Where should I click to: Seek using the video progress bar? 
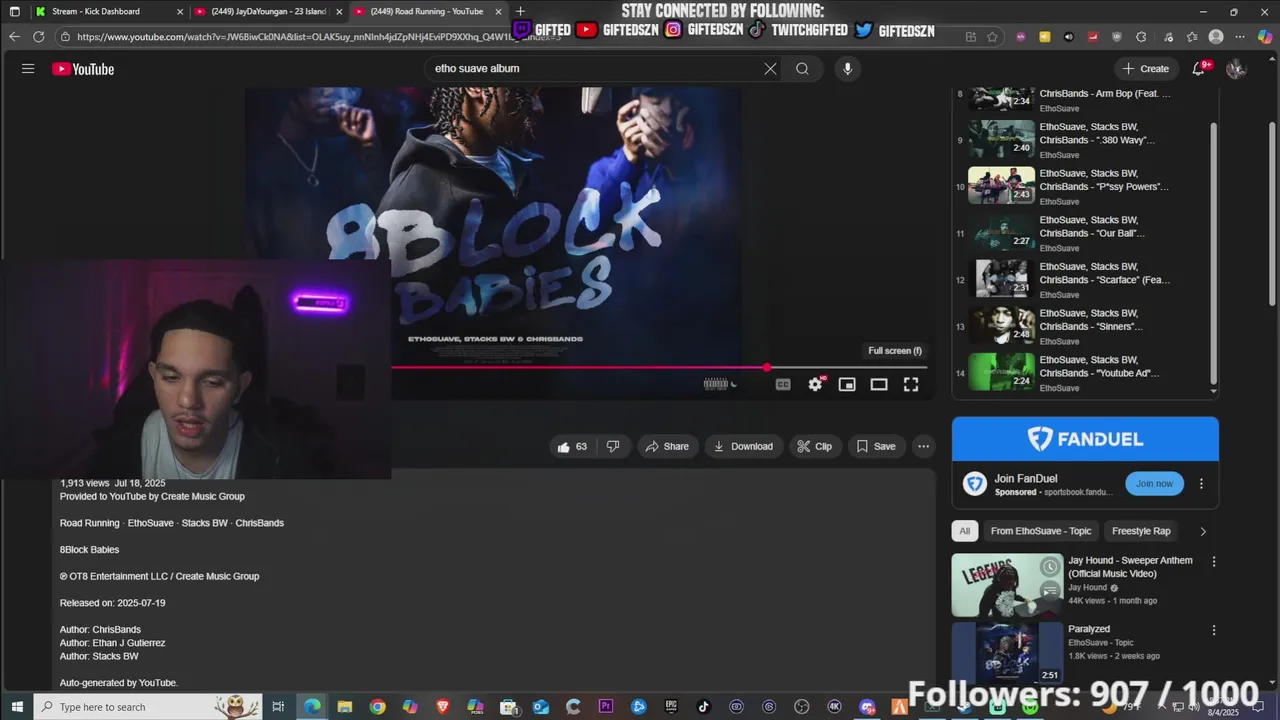pos(658,367)
